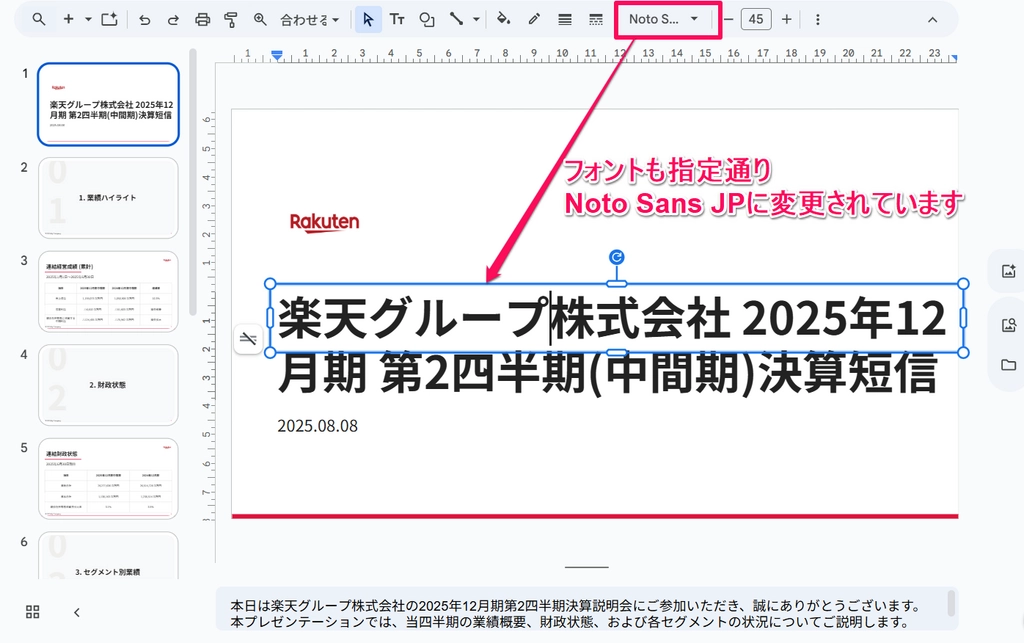Click date text 2025.08.08
Viewport: 1024px width, 643px height.
point(317,426)
